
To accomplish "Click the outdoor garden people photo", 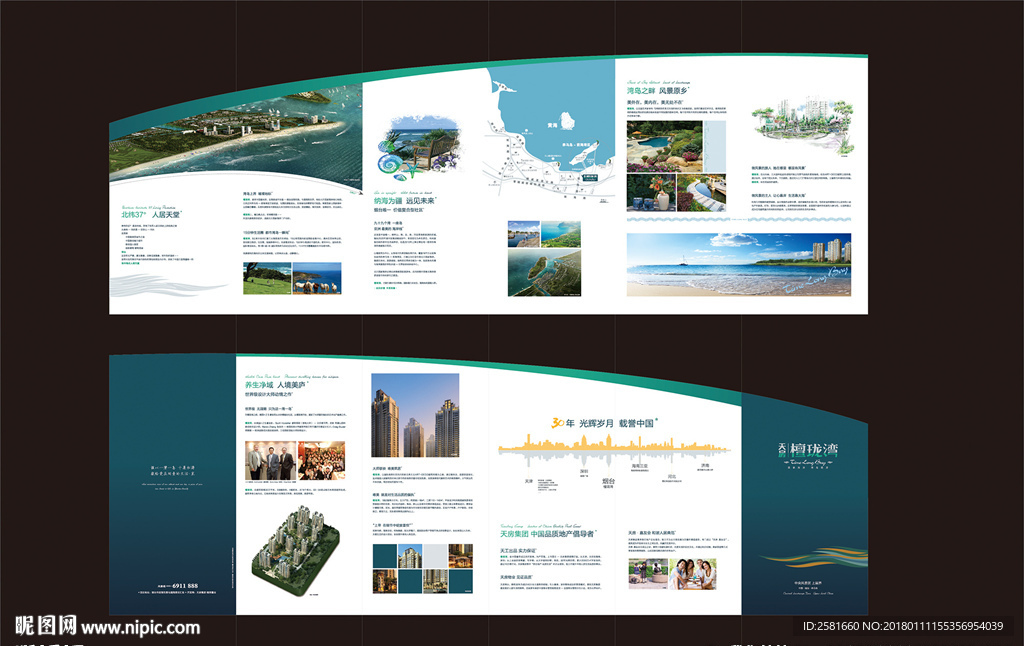I will [x=648, y=574].
